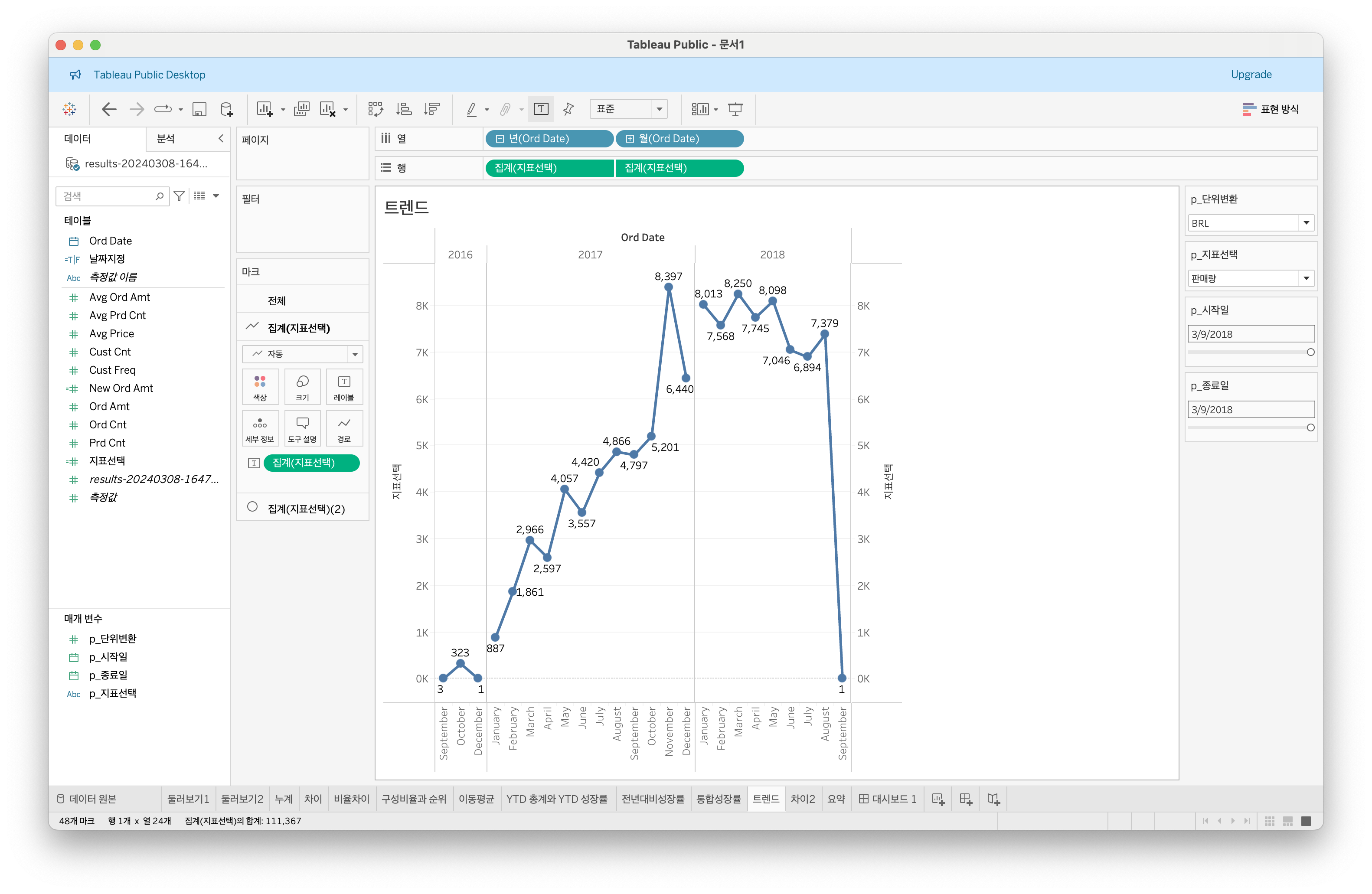Open the 요약 worksheet tab
Screen dimensions: 1372x894
pos(835,799)
